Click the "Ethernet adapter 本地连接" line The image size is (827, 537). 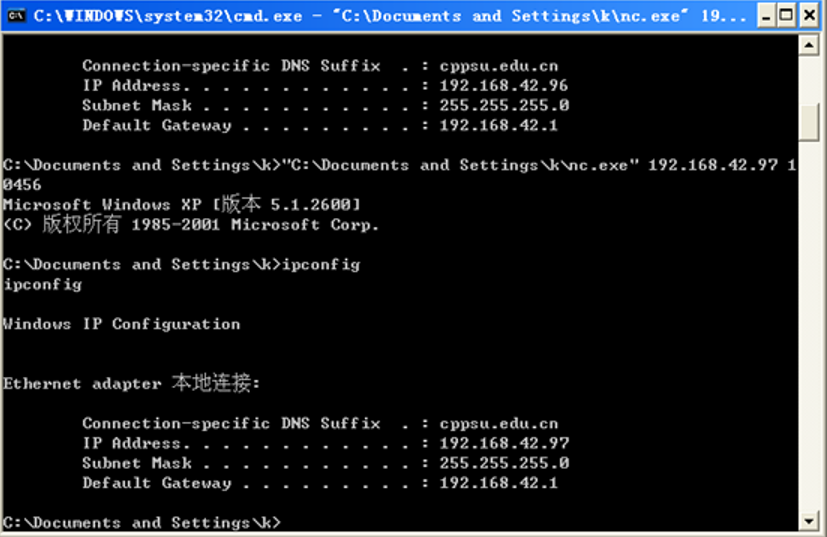pos(131,383)
